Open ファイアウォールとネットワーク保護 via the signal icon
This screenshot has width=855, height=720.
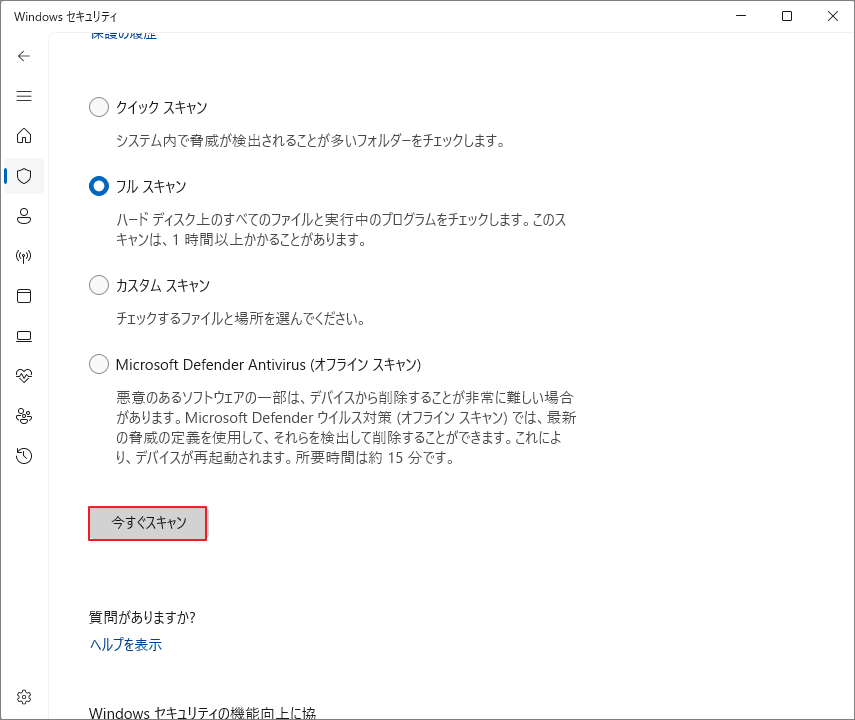click(24, 256)
